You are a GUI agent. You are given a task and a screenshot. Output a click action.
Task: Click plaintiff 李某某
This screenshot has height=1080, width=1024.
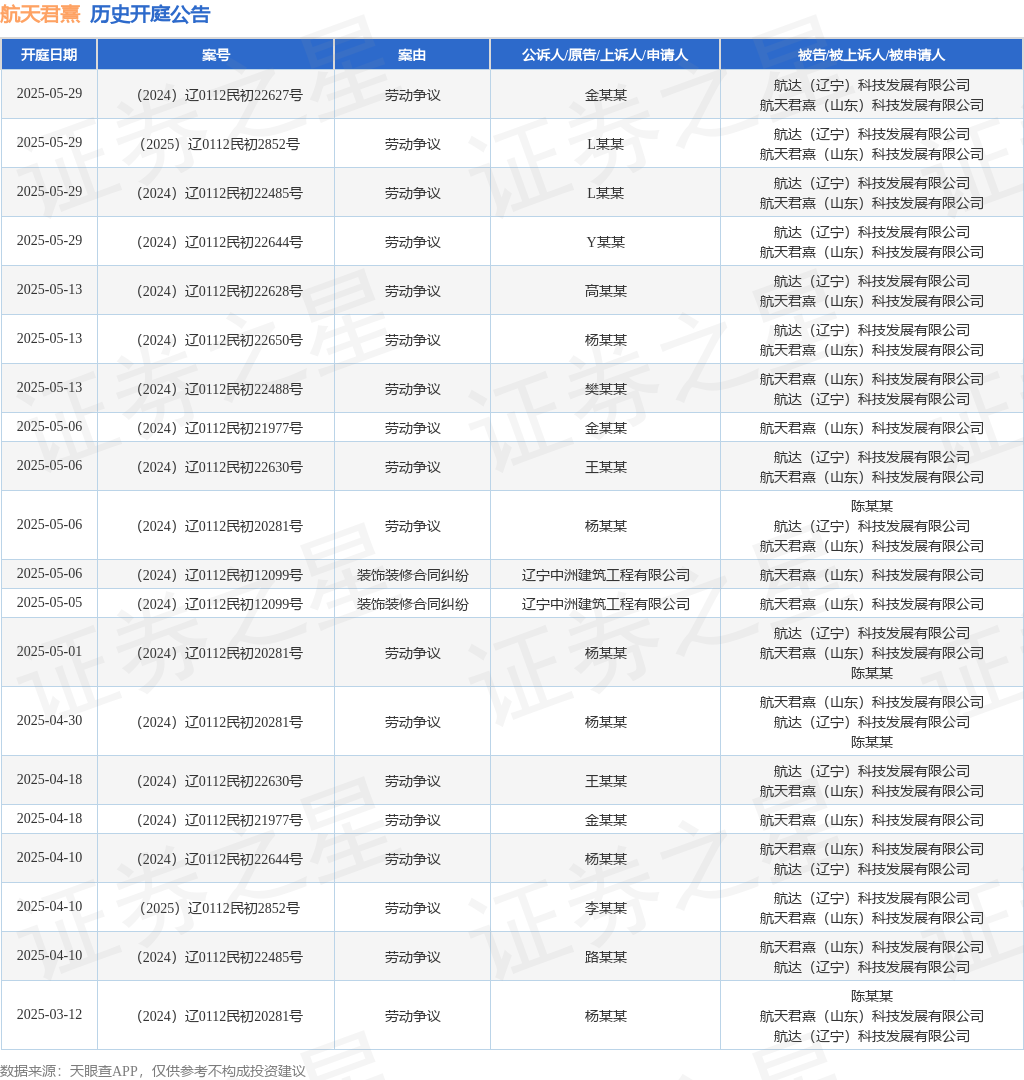[605, 908]
